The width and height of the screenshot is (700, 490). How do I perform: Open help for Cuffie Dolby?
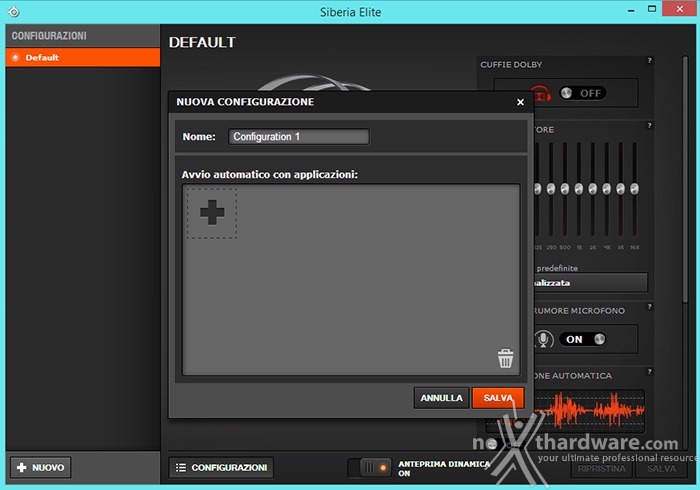coord(650,60)
